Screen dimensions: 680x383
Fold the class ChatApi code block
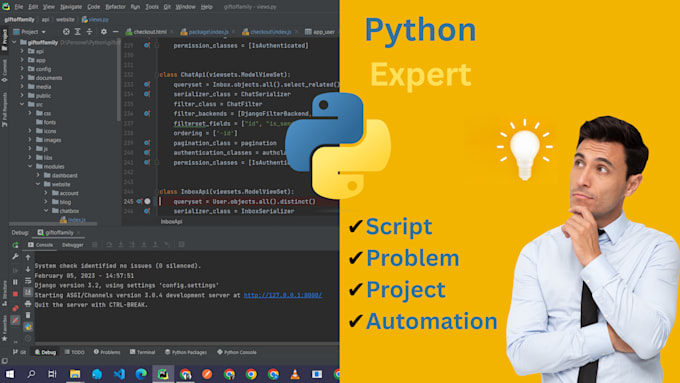tap(157, 75)
